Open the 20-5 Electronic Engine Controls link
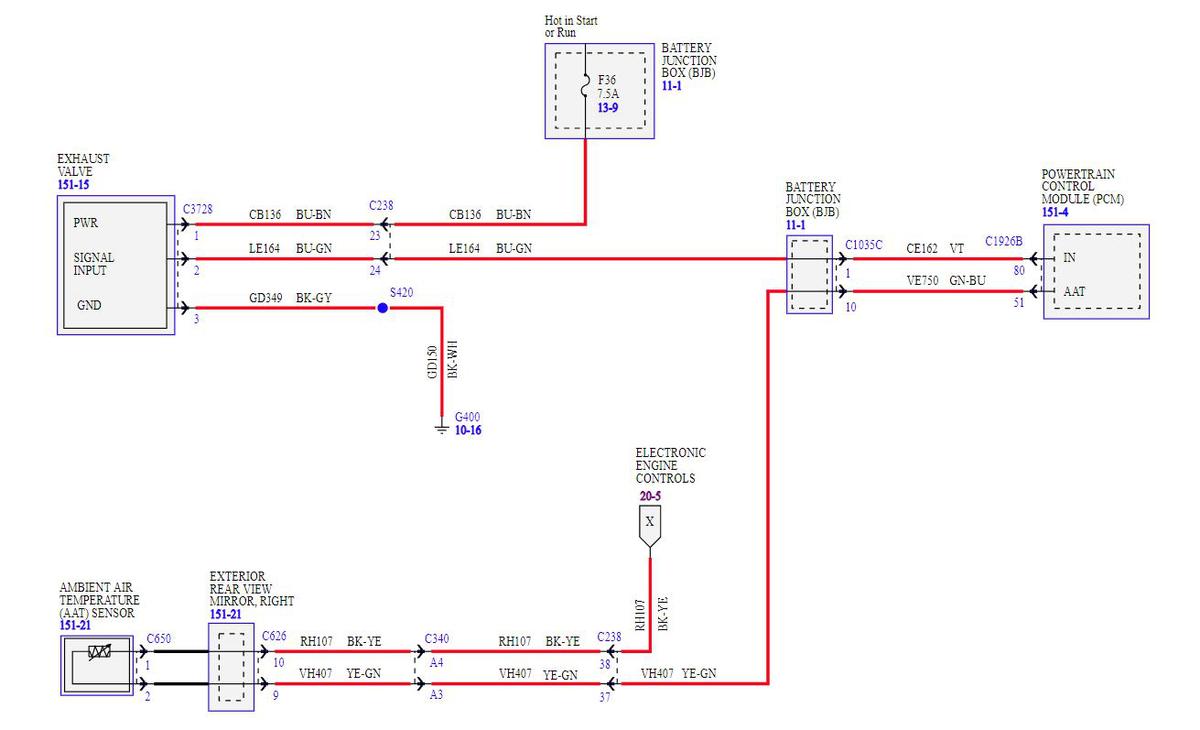1200x730 pixels. click(x=650, y=495)
